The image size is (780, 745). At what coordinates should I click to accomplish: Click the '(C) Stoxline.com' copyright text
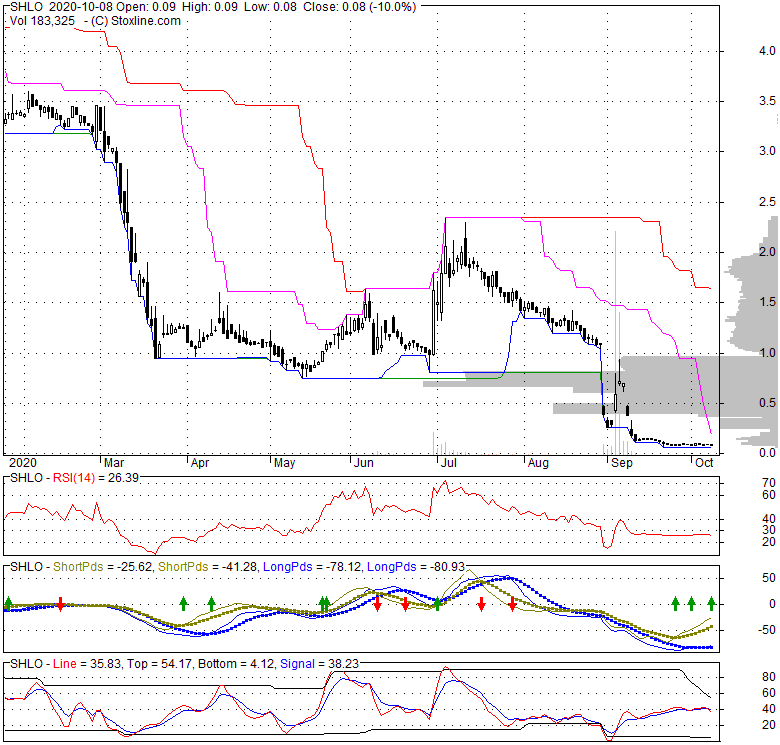pos(136,21)
